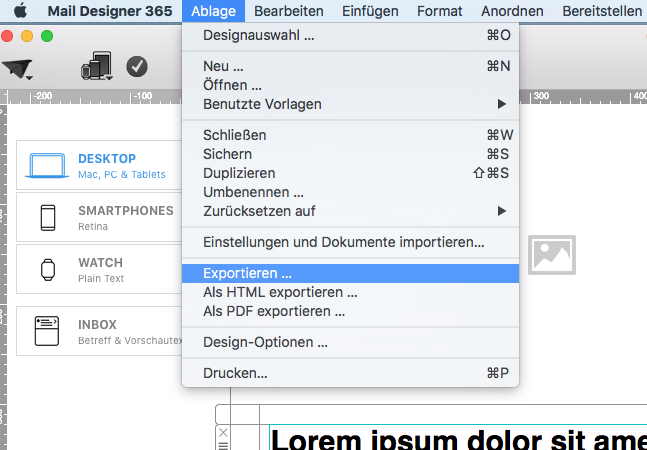Click the green zoom window button
This screenshot has width=647, height=450.
47,36
